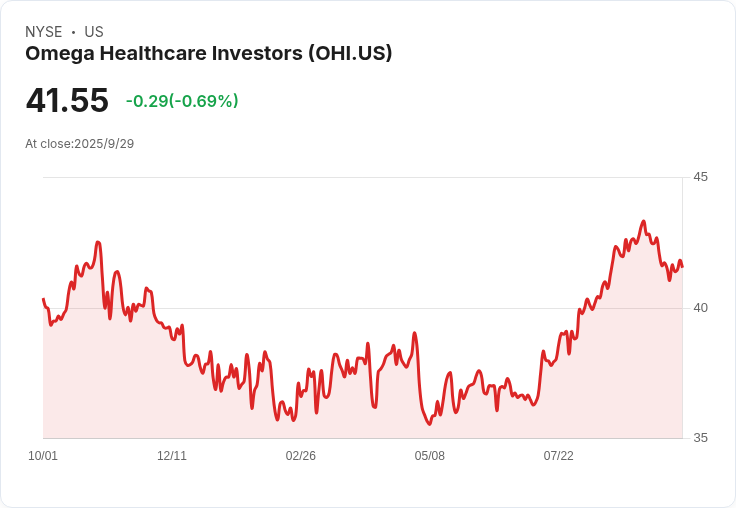The width and height of the screenshot is (736, 508).
Task: Click the 35 y-axis label
Action: [700, 438]
